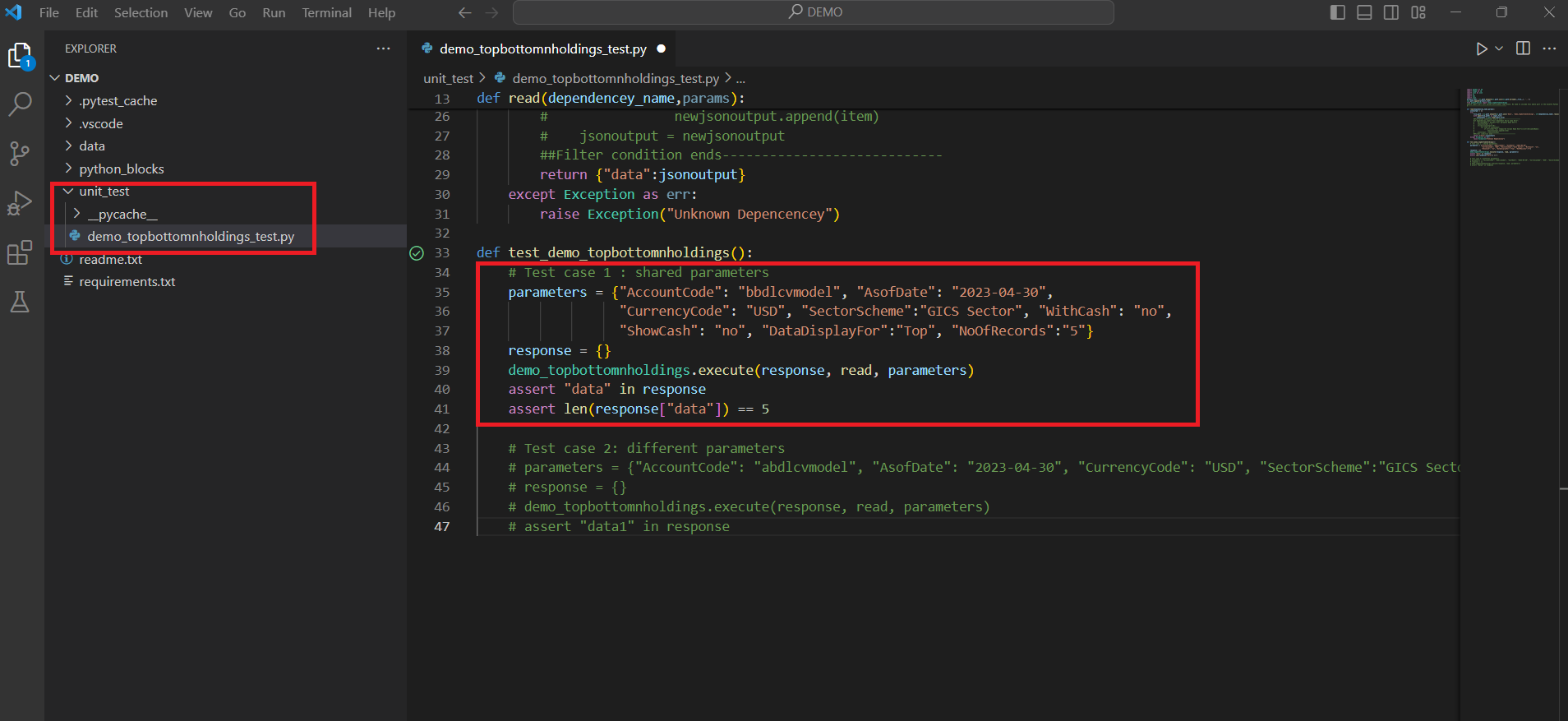Viewport: 1568px width, 721px height.
Task: Click the unsaved dot on editor tab
Action: click(x=661, y=49)
